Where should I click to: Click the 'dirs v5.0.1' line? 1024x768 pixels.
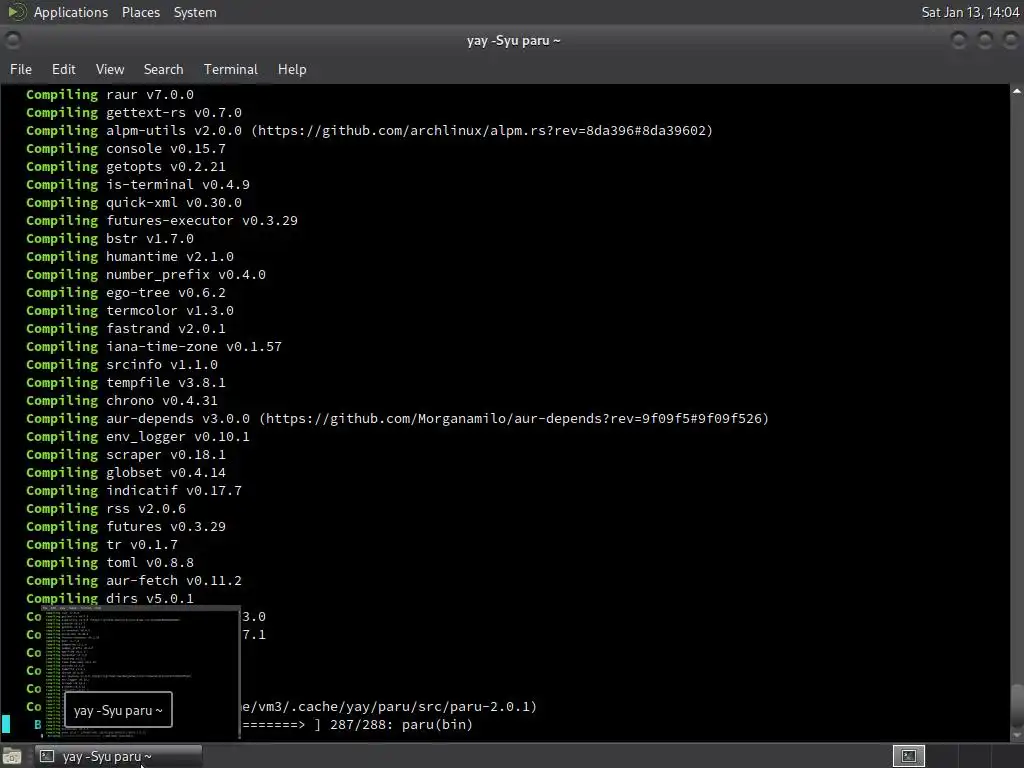tap(110, 598)
